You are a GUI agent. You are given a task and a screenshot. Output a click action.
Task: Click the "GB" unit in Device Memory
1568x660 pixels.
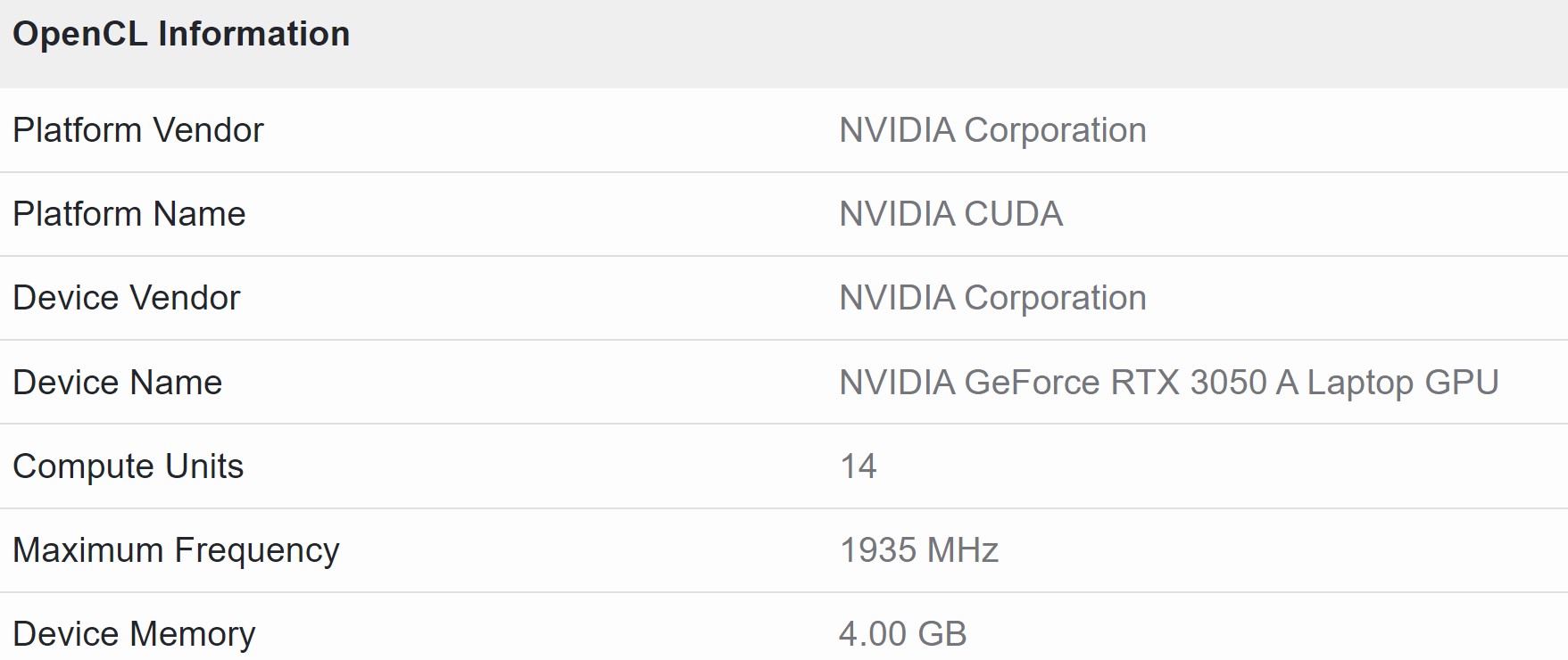tap(942, 634)
